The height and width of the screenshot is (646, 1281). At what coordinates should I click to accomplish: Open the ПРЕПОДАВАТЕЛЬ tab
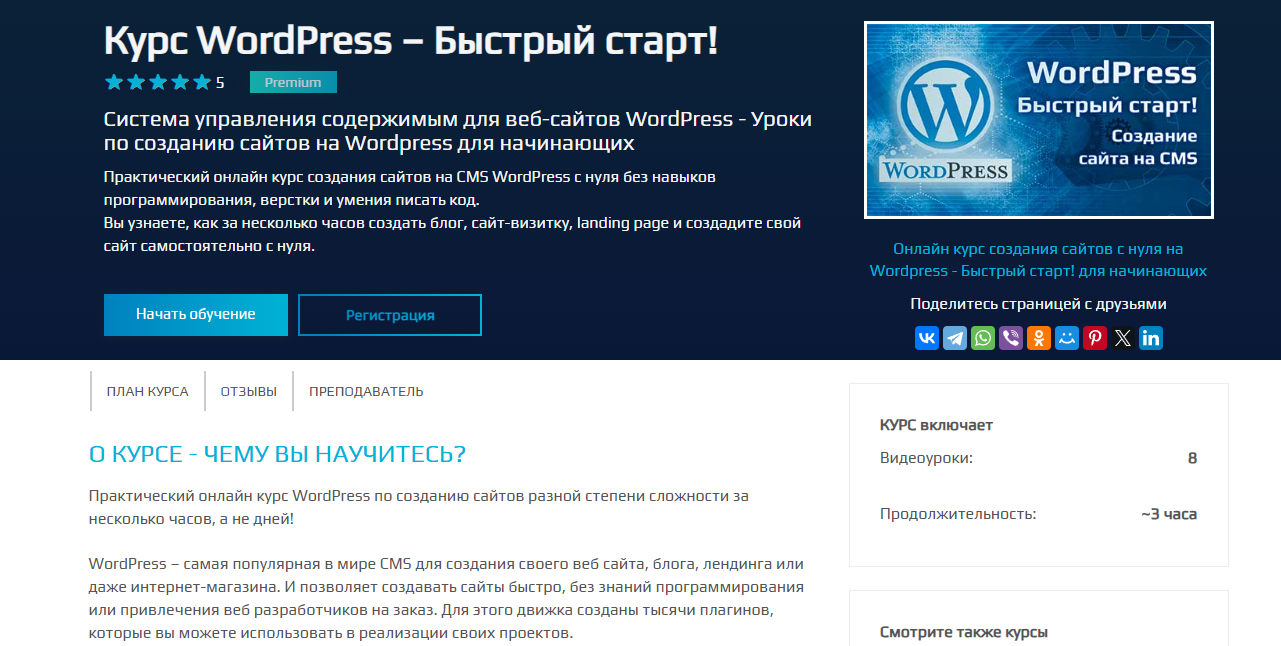(366, 391)
